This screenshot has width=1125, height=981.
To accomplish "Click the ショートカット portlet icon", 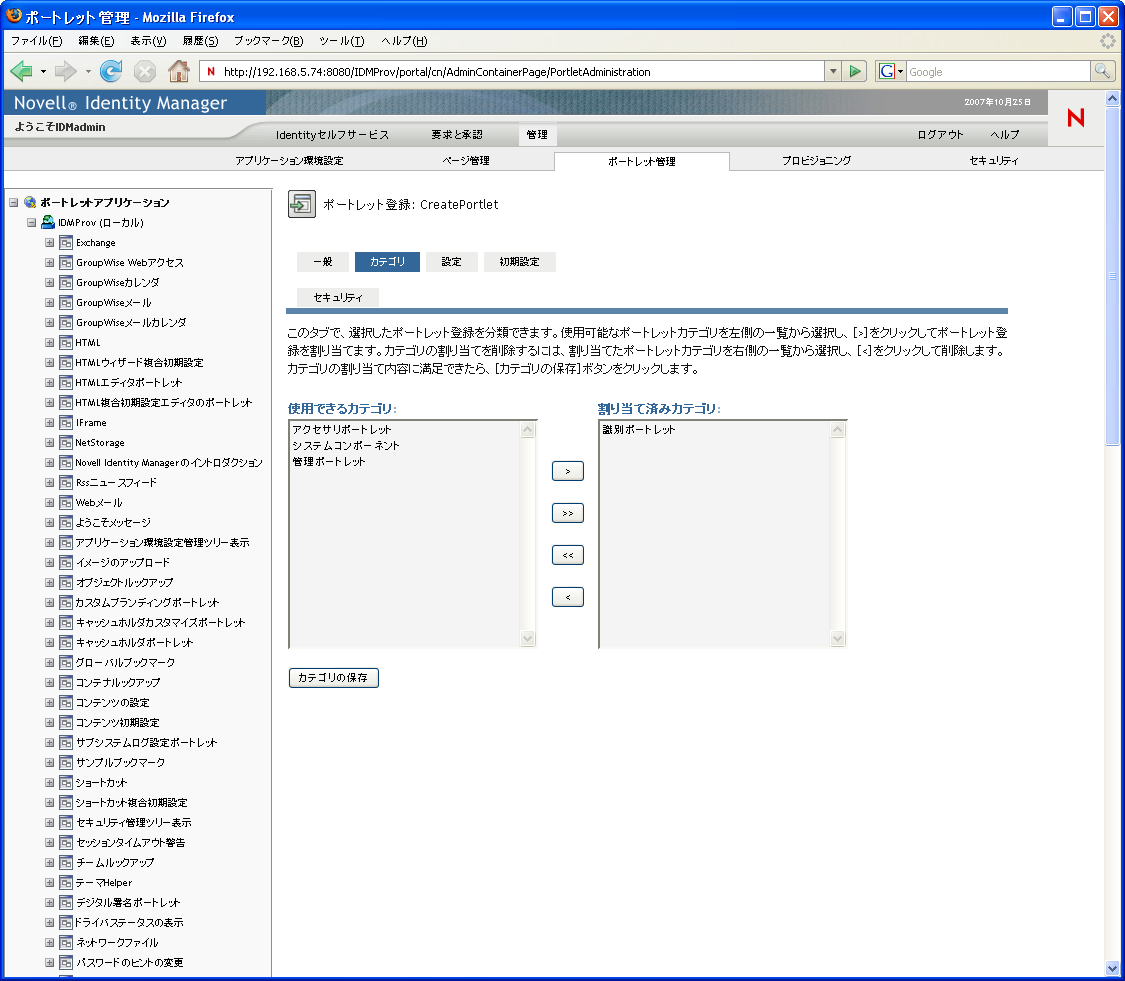I will pyautogui.click(x=66, y=782).
